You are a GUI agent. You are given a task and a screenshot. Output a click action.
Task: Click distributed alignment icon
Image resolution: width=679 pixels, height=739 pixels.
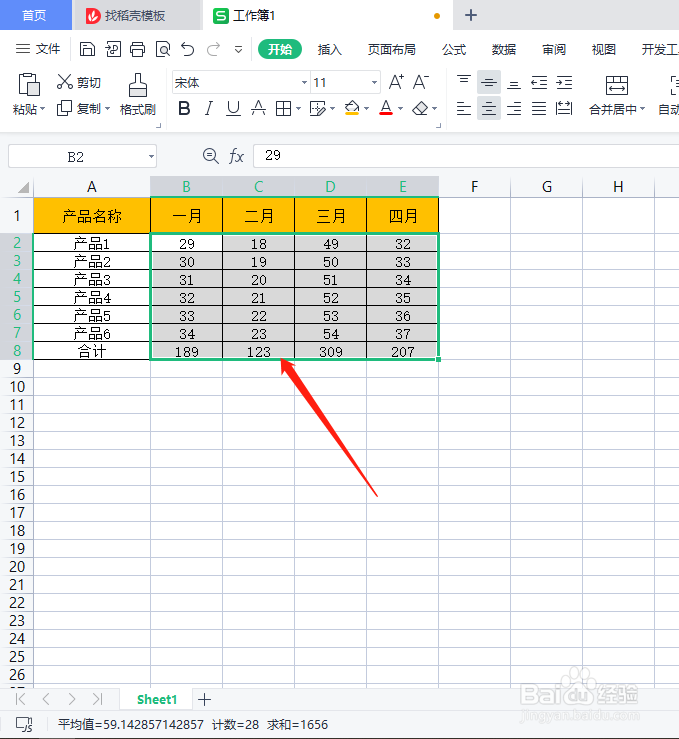pos(564,109)
